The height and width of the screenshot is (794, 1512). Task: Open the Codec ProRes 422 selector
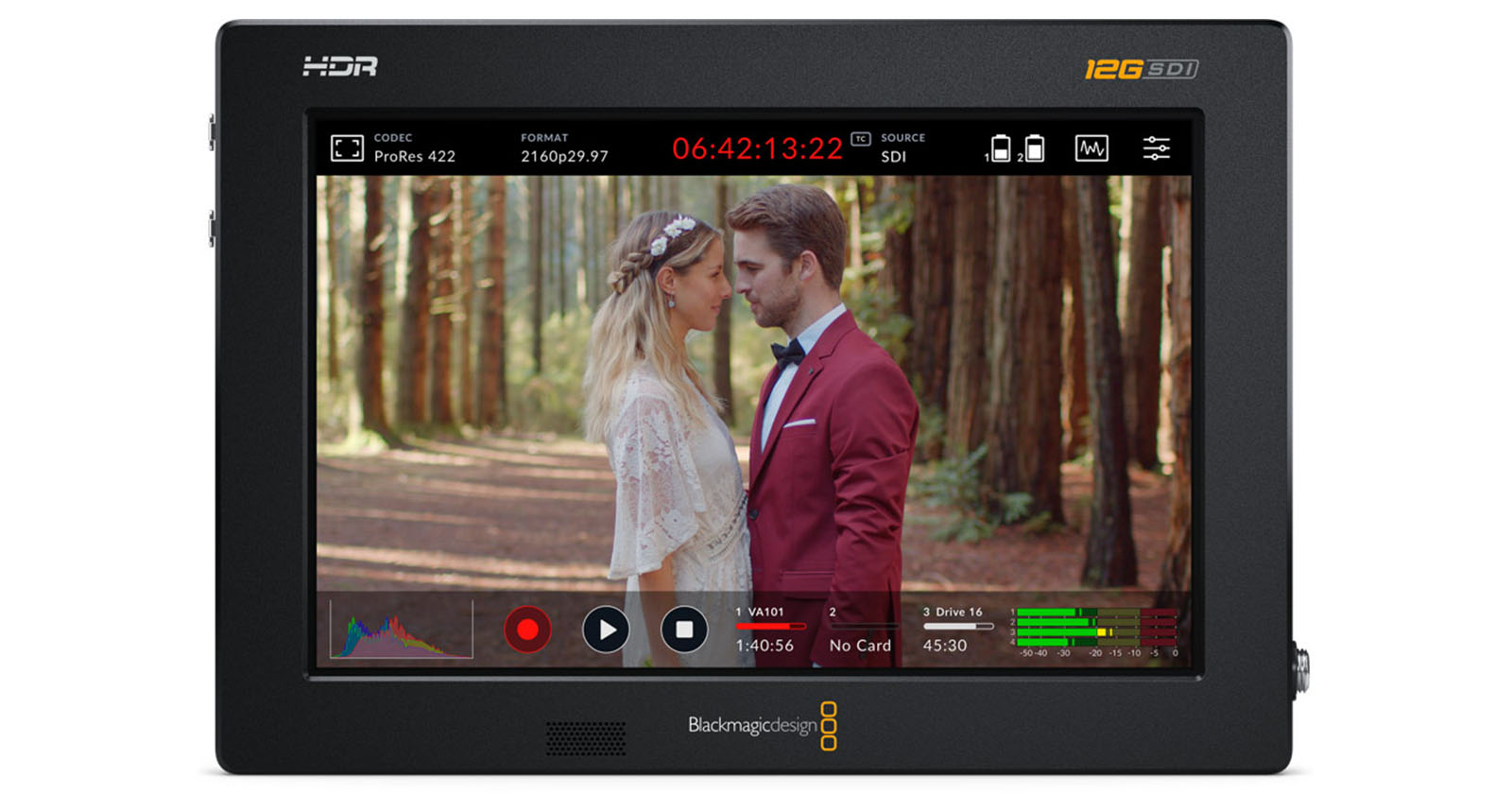click(x=414, y=148)
